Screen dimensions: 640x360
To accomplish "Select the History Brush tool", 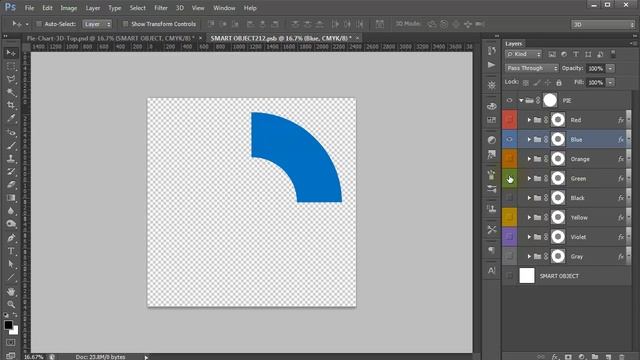I will [11, 171].
